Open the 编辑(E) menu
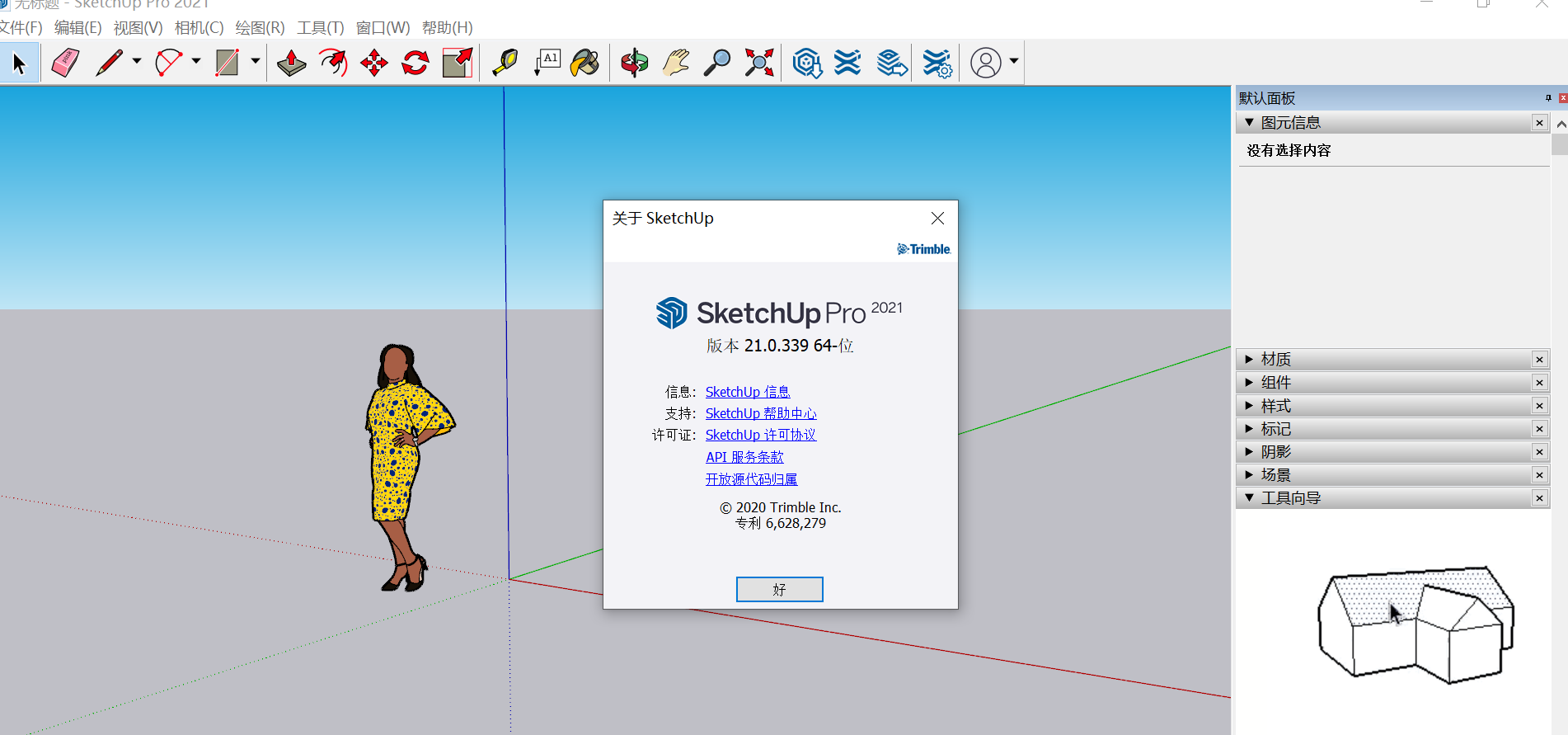The width and height of the screenshot is (1568, 735). 78,28
